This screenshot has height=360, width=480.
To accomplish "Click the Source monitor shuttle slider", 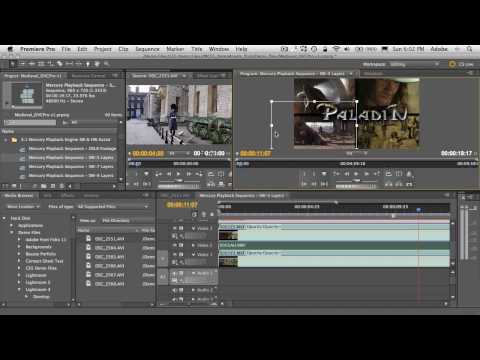I will 178,180.
